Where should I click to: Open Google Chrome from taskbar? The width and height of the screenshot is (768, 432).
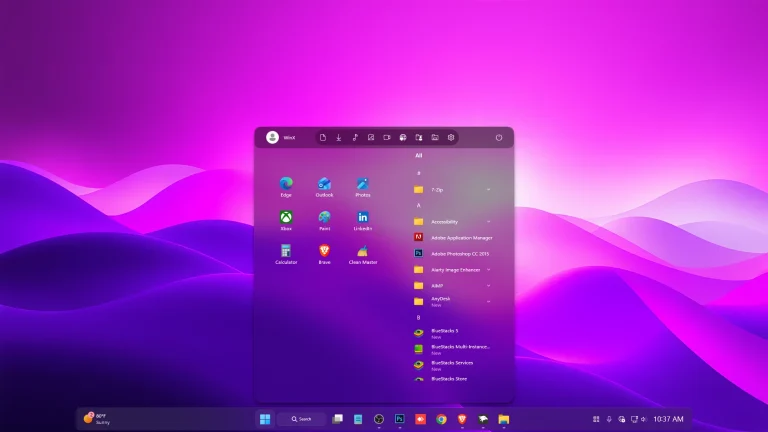click(x=441, y=419)
